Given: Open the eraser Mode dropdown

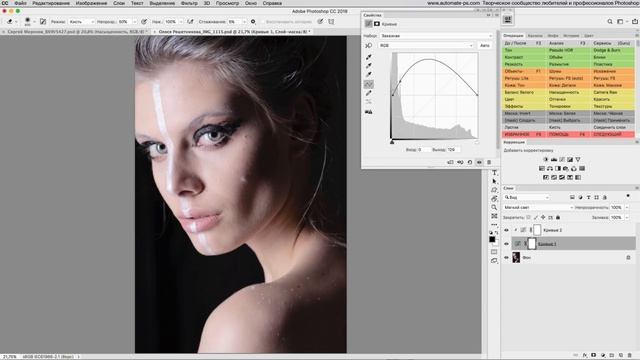Looking at the screenshot, I should tap(81, 22).
